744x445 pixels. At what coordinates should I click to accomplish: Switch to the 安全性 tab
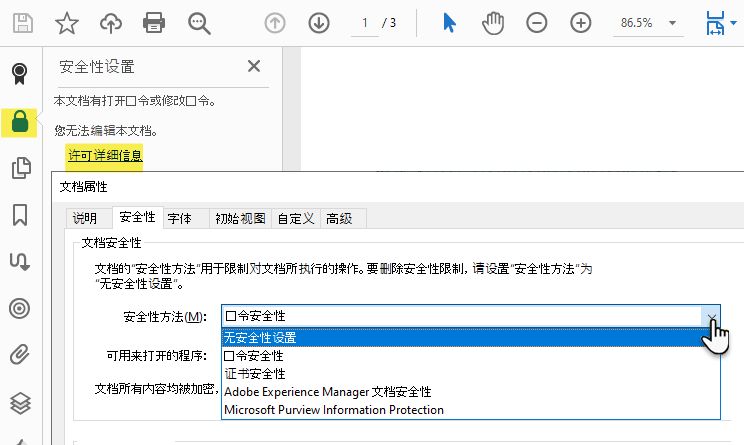click(x=138, y=217)
